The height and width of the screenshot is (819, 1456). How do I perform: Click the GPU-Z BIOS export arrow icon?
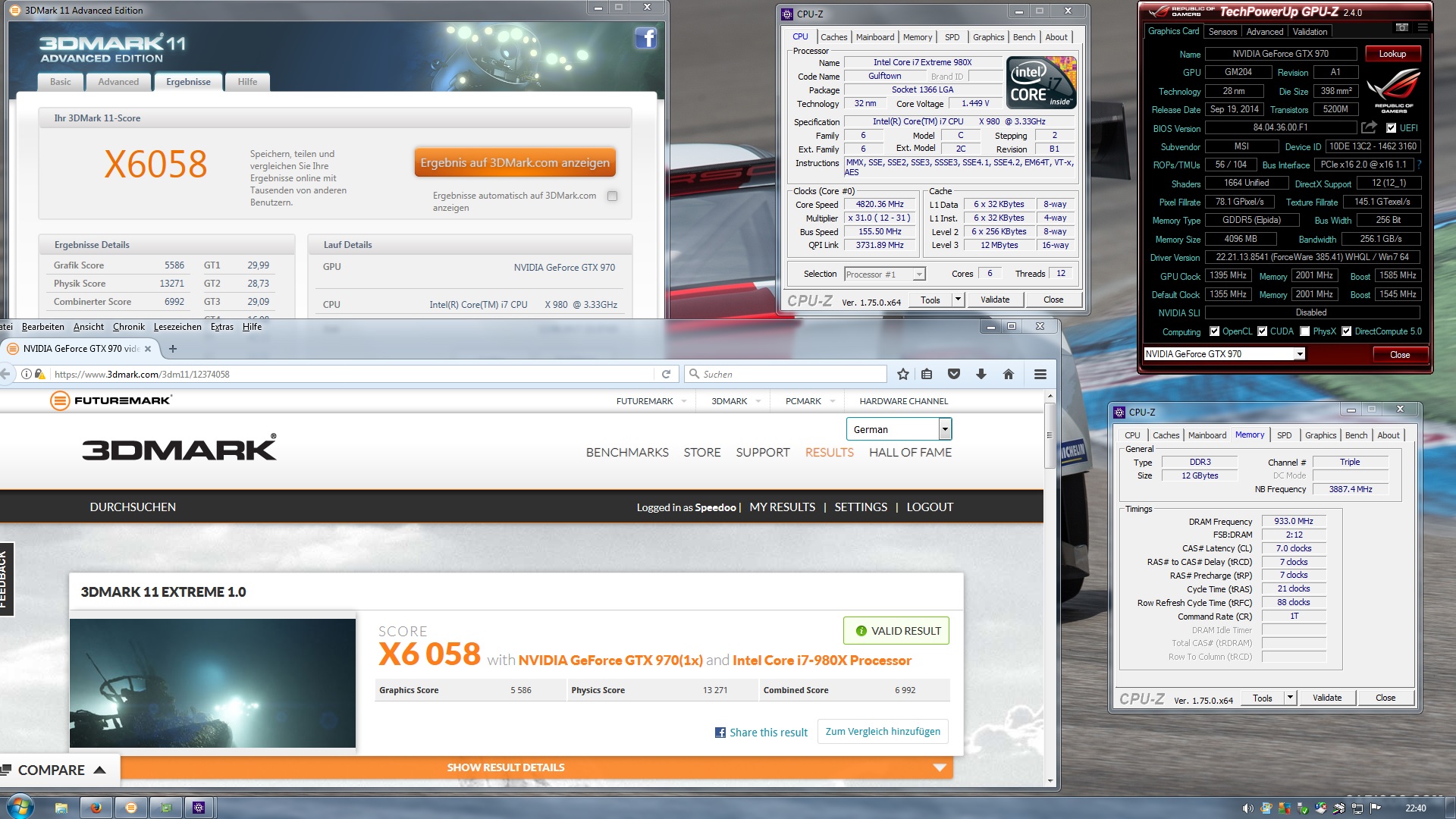pos(1369,127)
